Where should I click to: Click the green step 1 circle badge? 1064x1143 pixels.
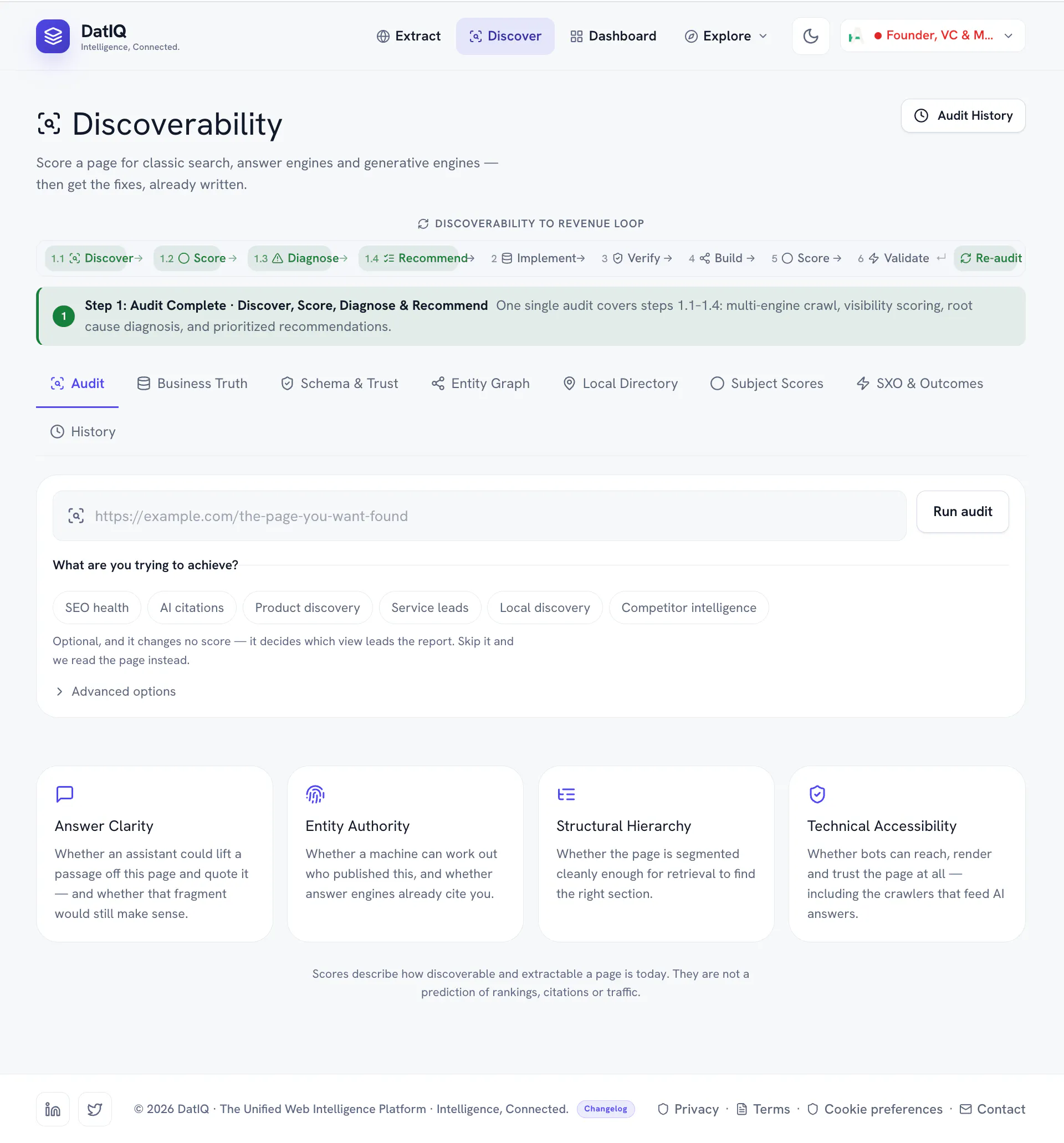click(64, 316)
